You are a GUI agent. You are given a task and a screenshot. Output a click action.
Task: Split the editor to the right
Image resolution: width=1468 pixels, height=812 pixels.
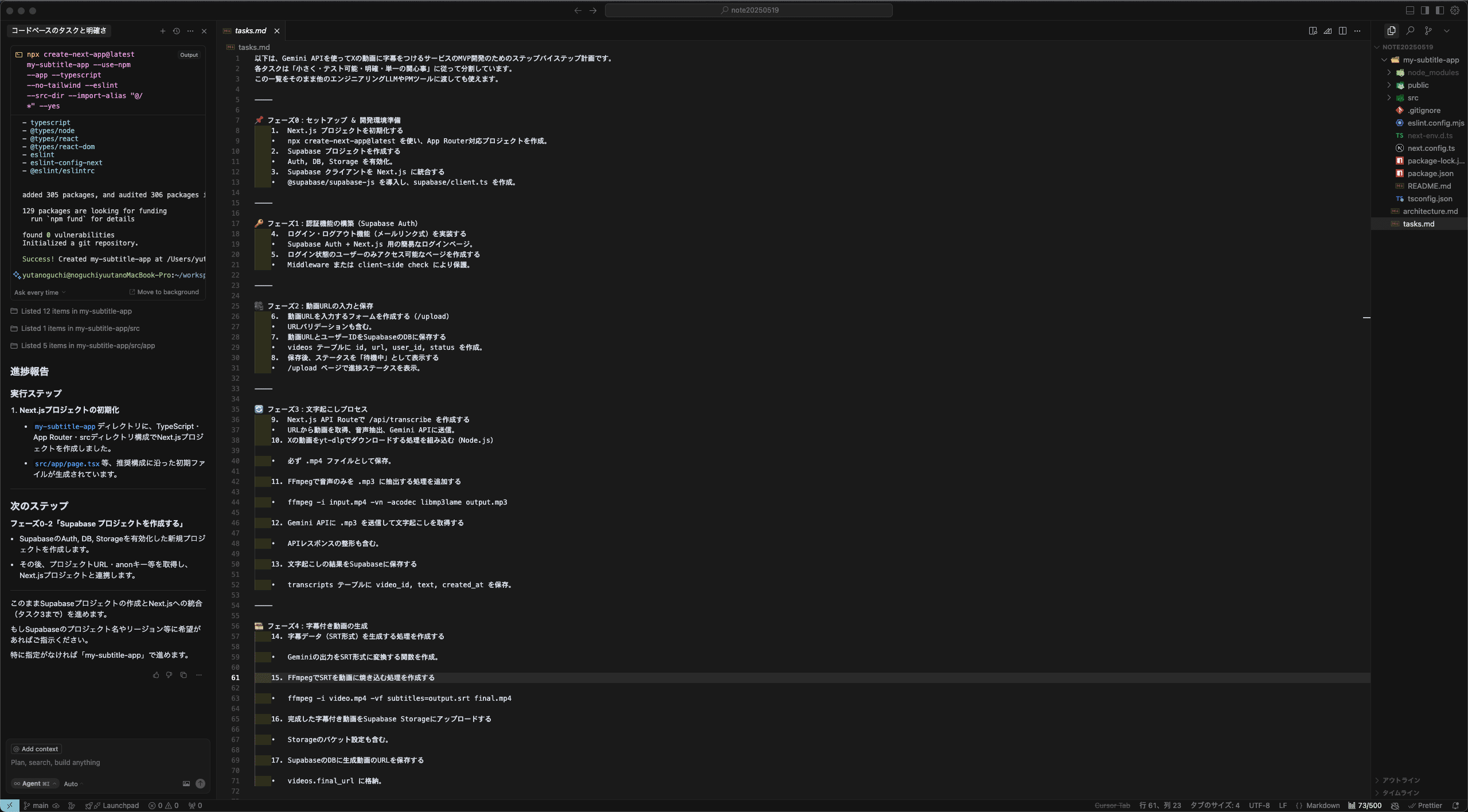point(1342,31)
